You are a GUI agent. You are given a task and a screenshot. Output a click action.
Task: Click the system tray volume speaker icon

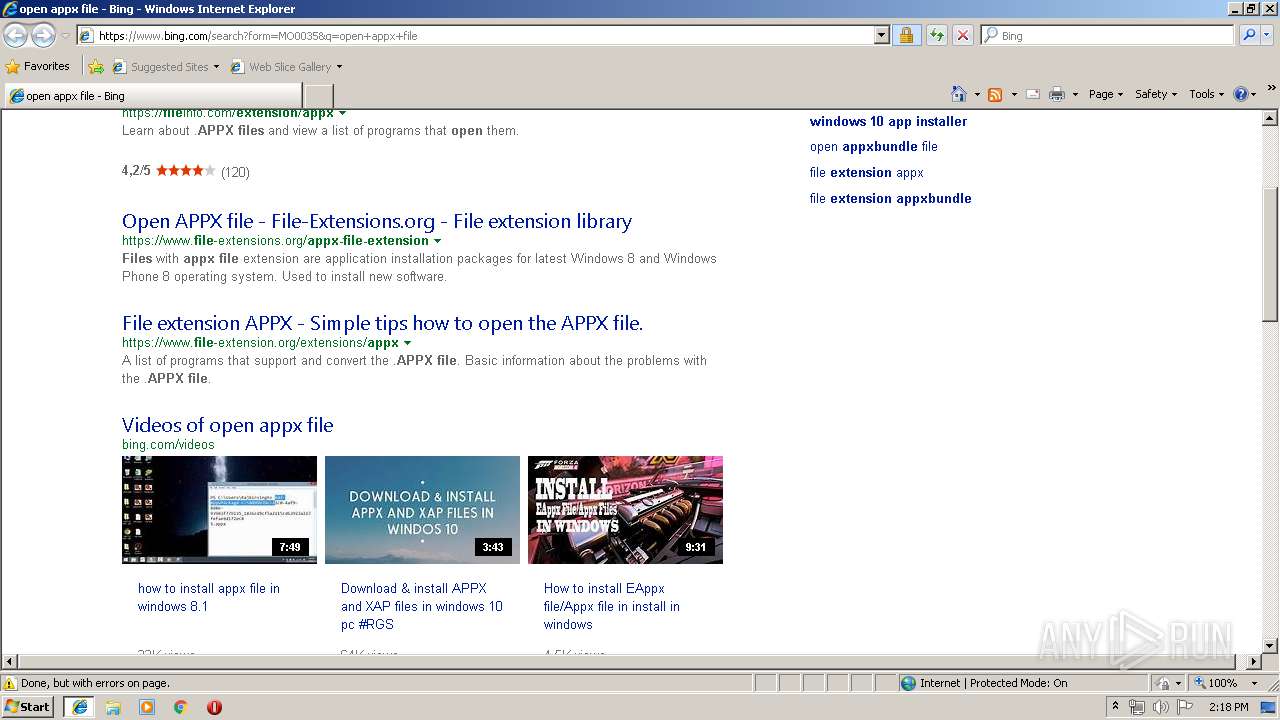(x=1159, y=707)
